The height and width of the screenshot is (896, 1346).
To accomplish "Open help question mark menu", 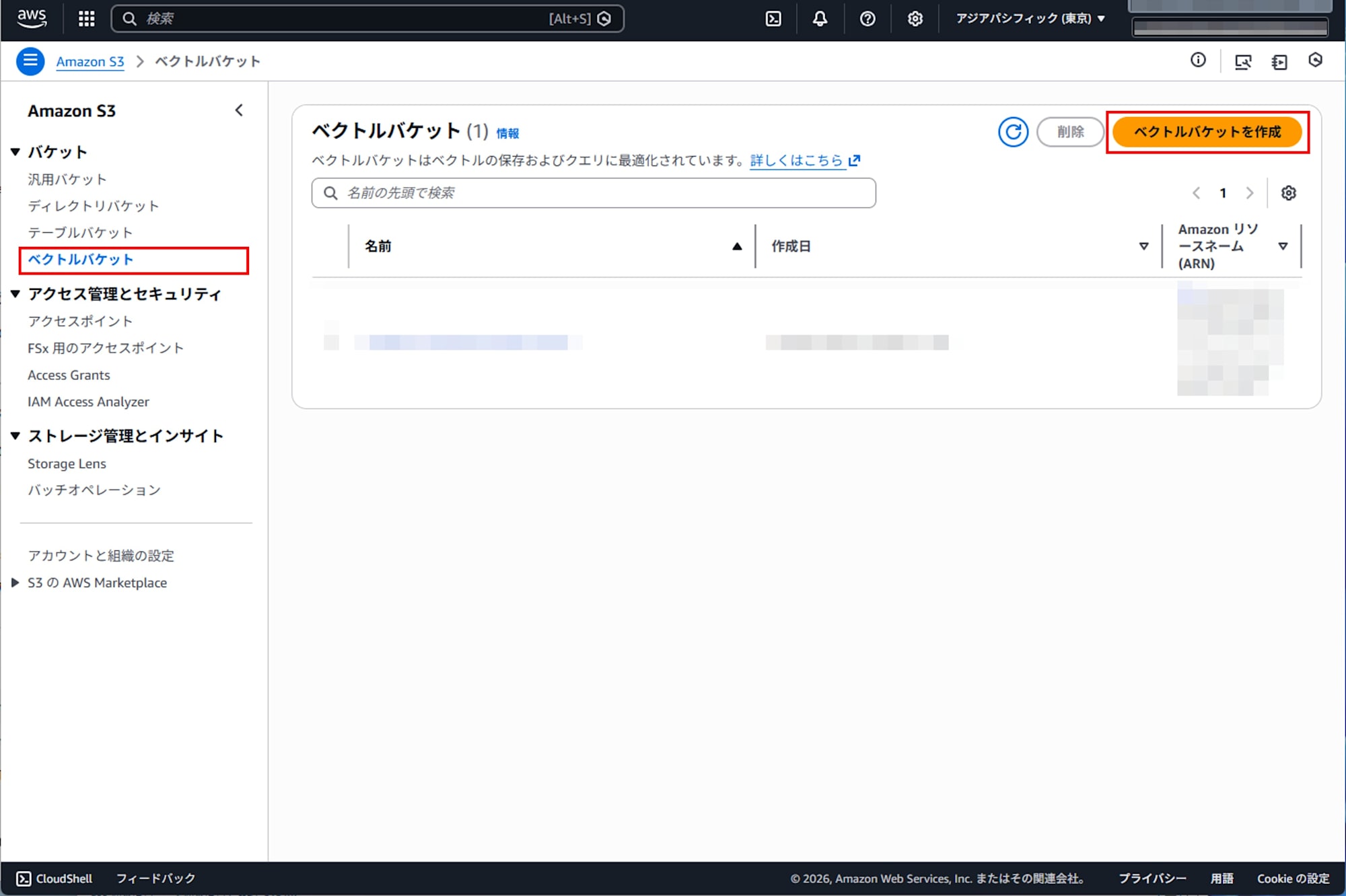I will (867, 19).
